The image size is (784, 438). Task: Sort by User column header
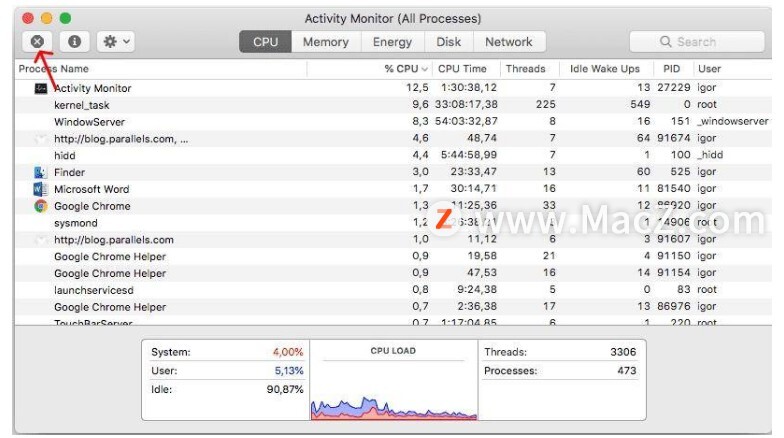click(710, 69)
